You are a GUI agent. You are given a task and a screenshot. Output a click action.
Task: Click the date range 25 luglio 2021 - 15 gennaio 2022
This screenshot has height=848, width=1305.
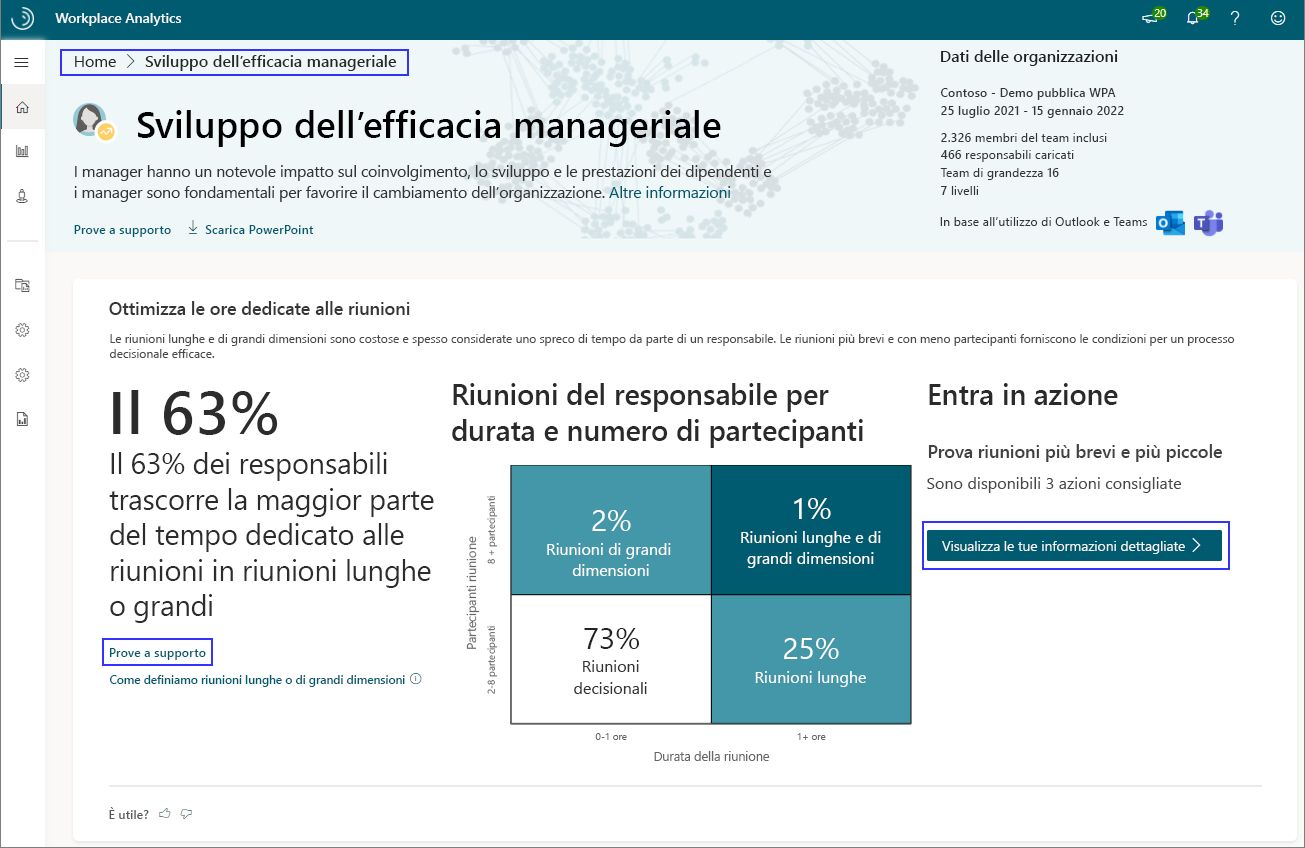pos(1032,111)
